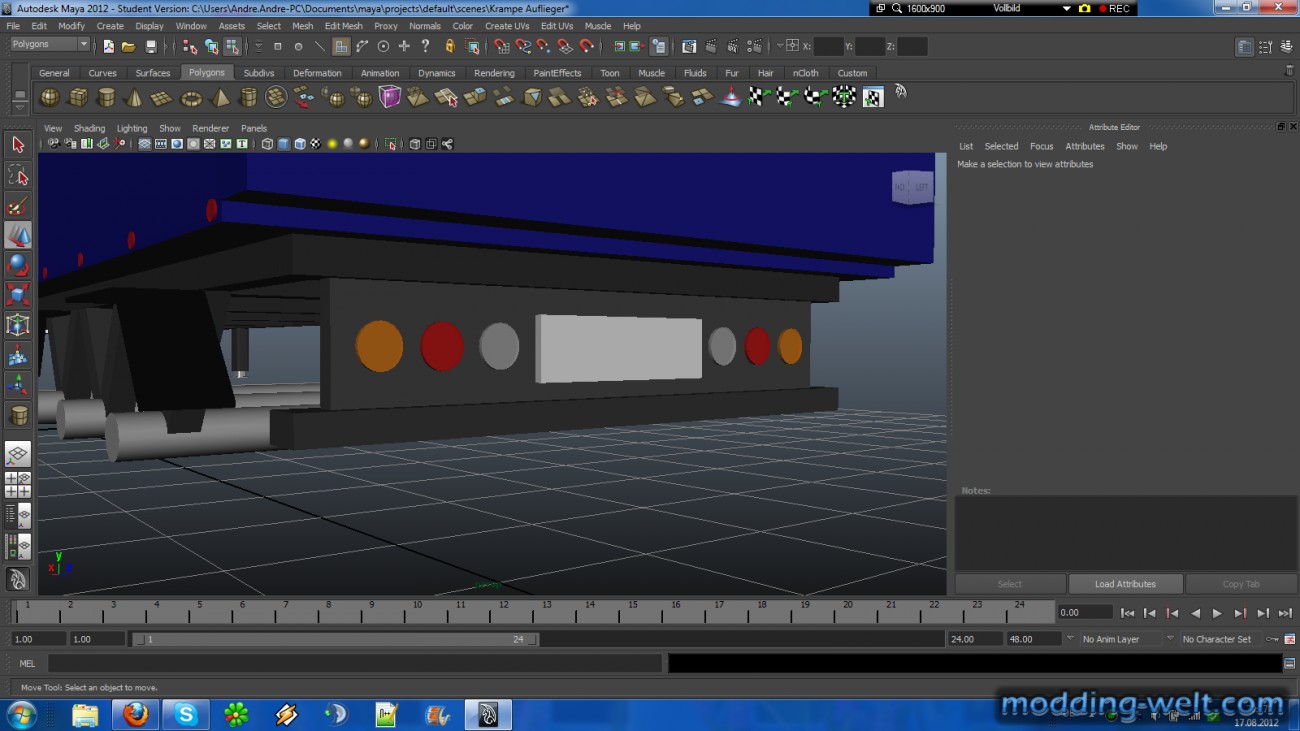Toggle Make Live magnet icon
Image resolution: width=1300 pixels, height=731 pixels.
(587, 46)
